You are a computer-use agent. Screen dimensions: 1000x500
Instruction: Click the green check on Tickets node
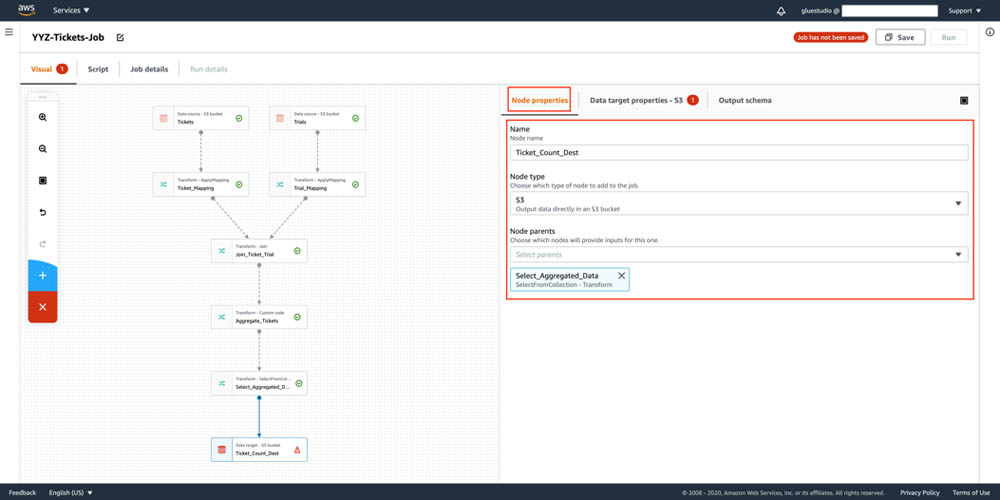[238, 118]
